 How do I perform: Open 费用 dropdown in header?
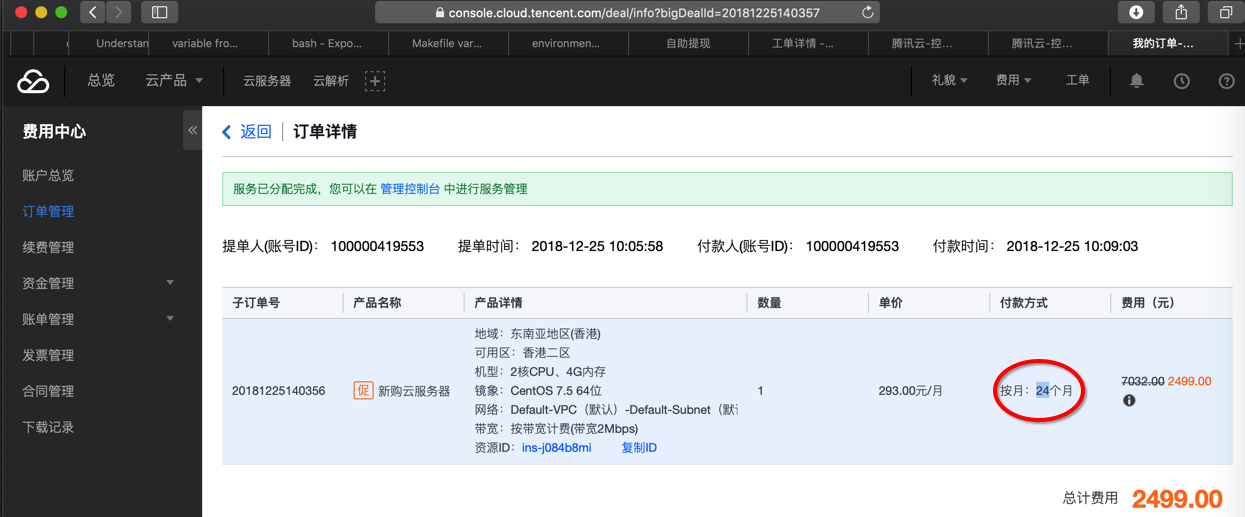point(1013,80)
